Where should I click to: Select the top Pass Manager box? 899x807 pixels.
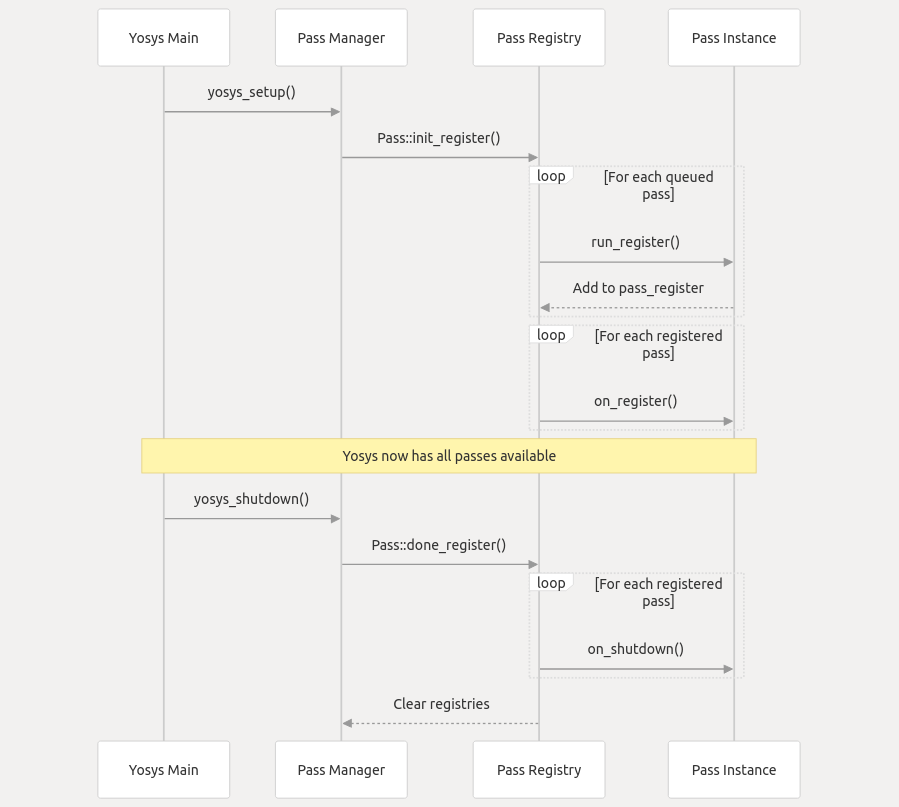click(x=341, y=38)
